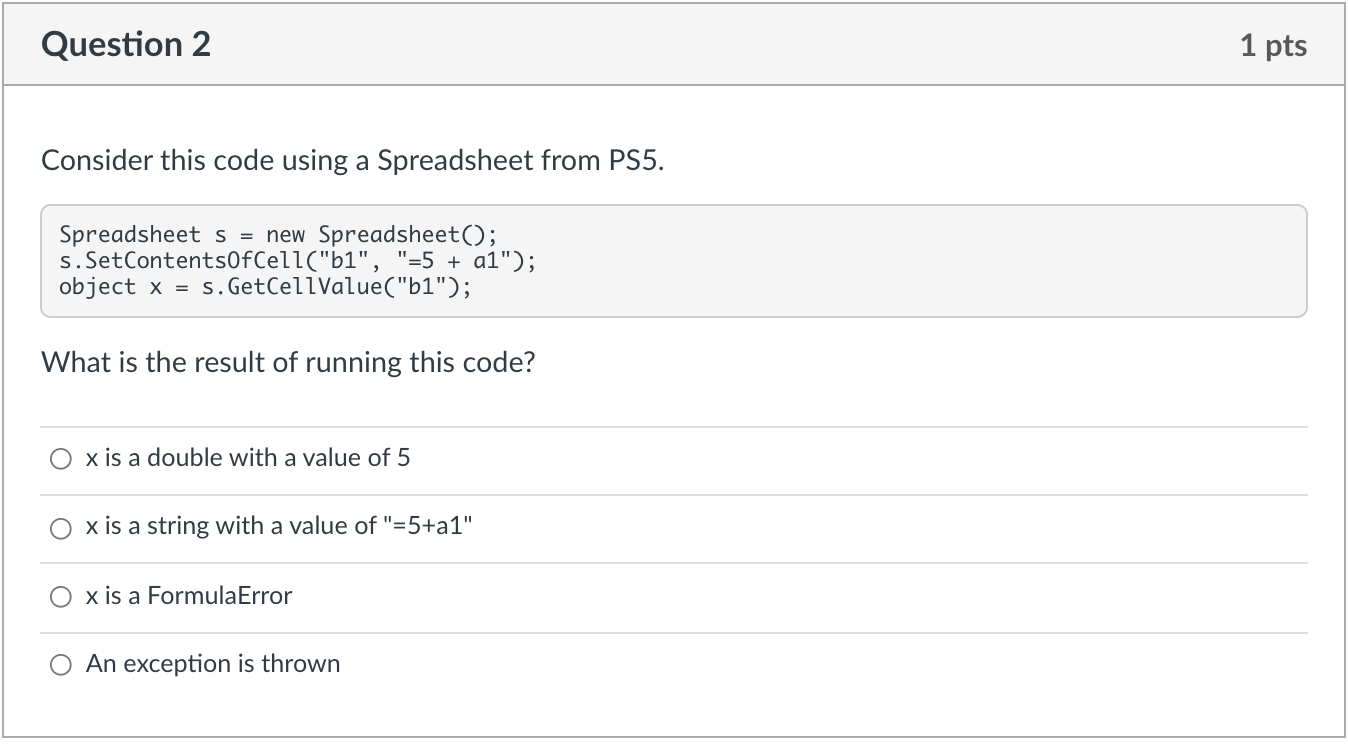Click the Question 2 heading
The height and width of the screenshot is (744, 1348).
126,45
